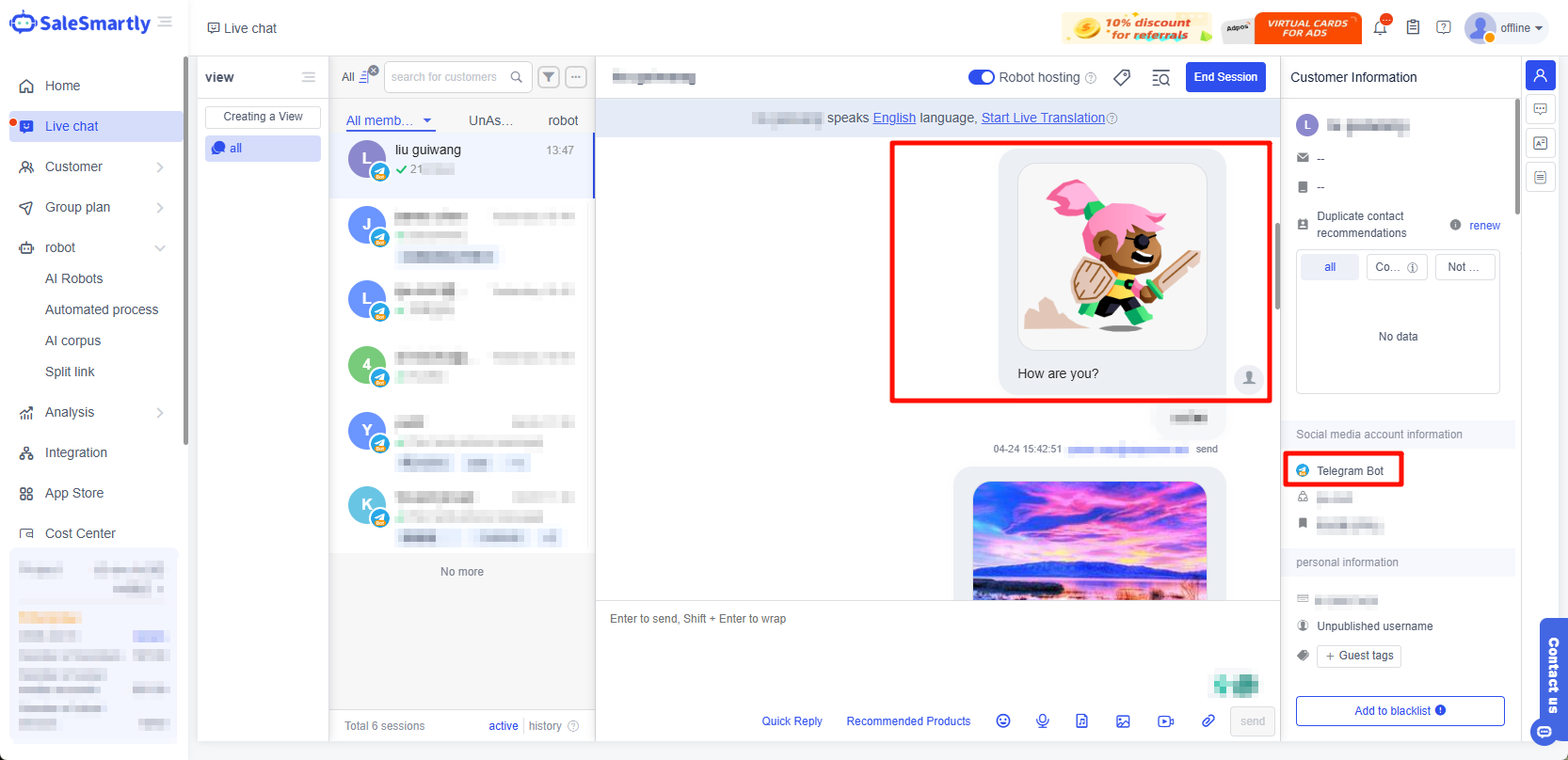Open Automated process submenu item
This screenshot has height=760, width=1568.
click(x=102, y=309)
